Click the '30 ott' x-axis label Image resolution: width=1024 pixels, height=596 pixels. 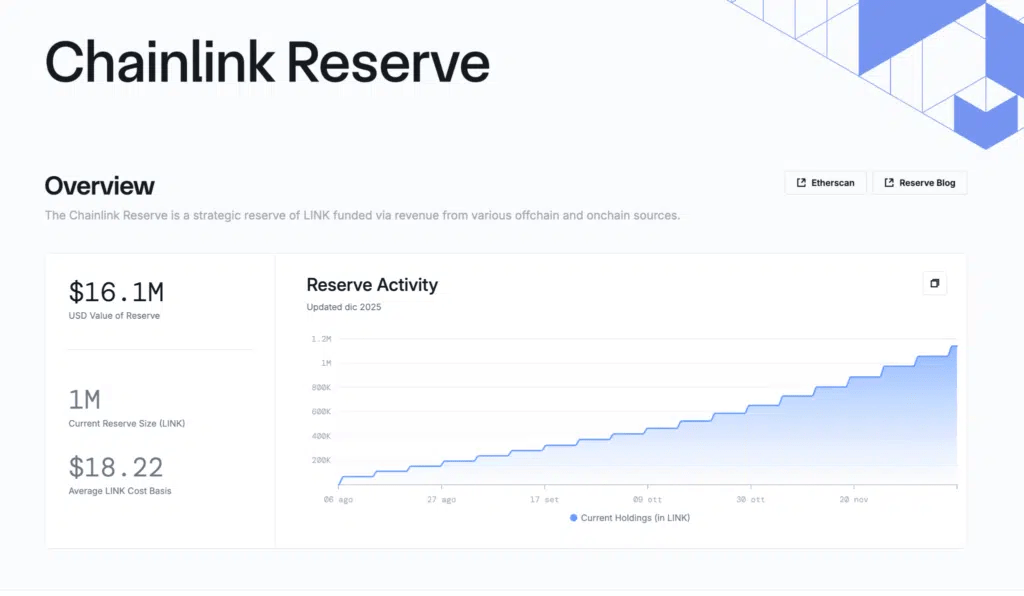coord(750,499)
